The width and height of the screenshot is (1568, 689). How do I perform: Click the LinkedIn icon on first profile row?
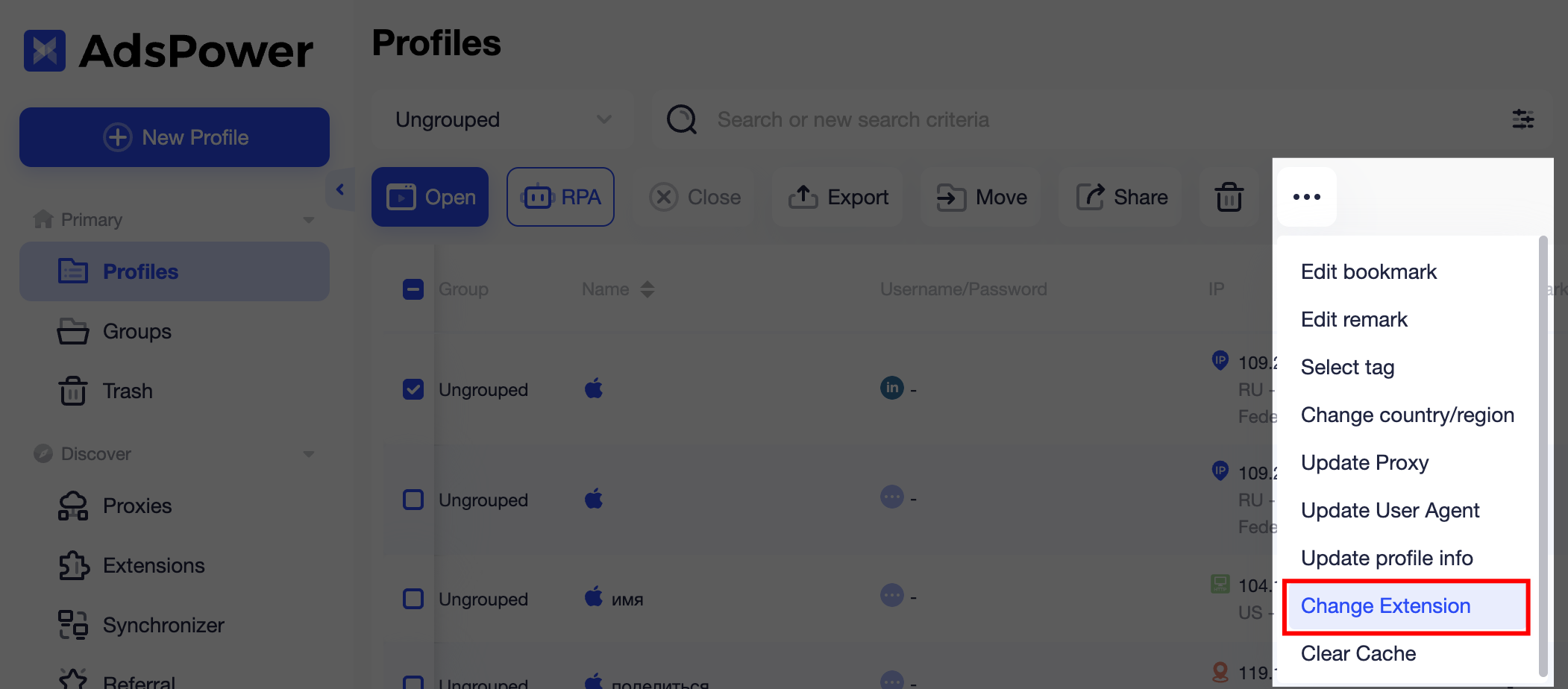(x=891, y=388)
